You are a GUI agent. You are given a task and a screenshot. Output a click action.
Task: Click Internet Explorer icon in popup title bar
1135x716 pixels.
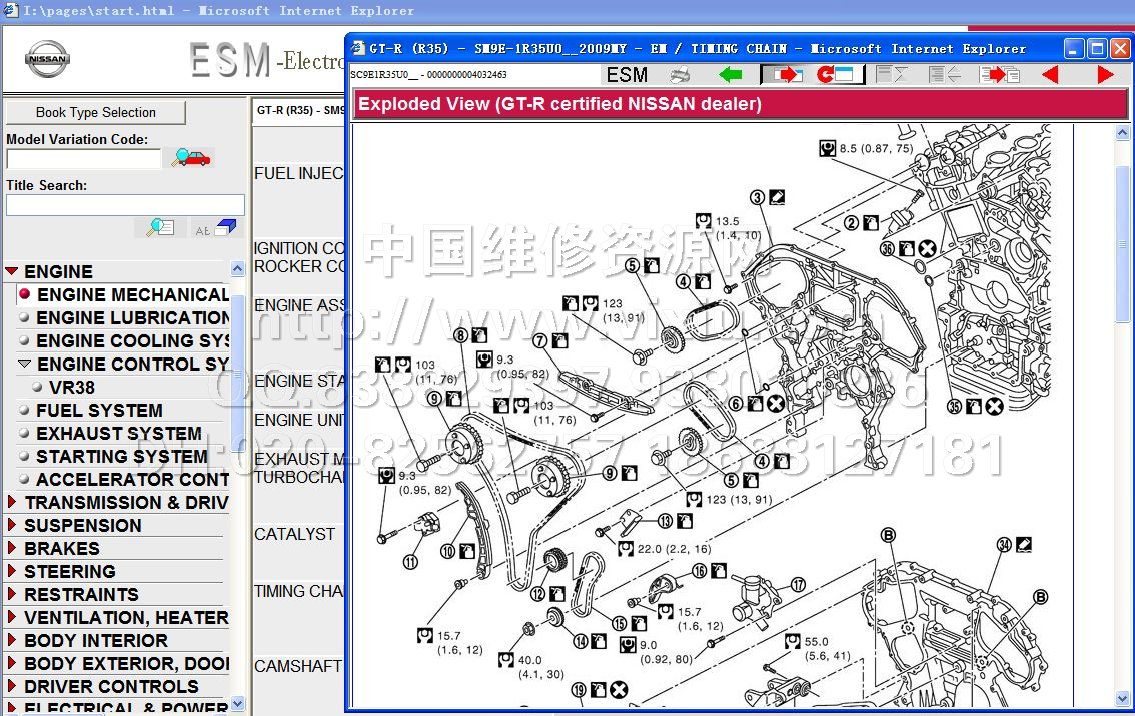[x=358, y=49]
